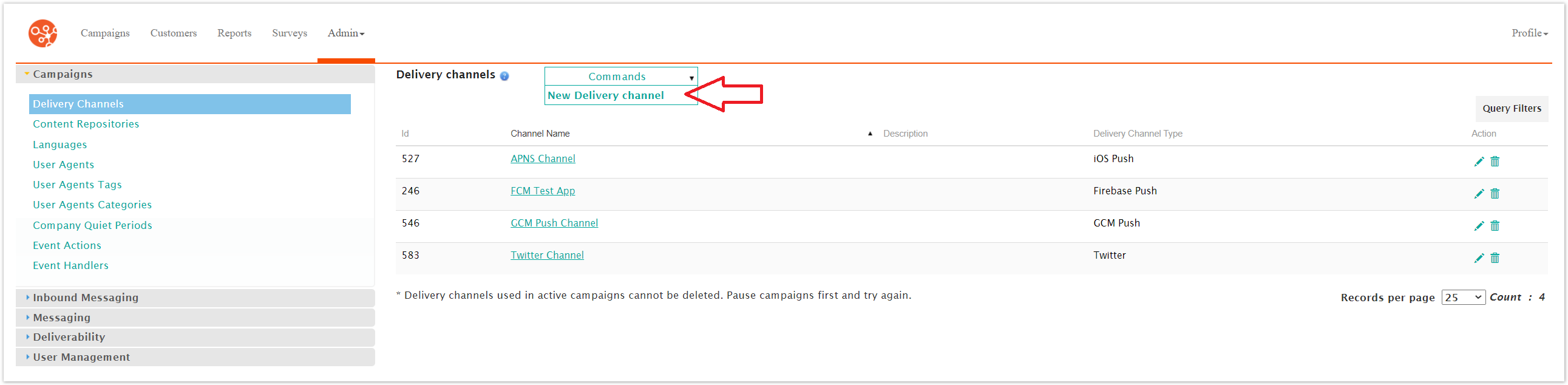Open the Query Filters panel
The image size is (1568, 385).
pyautogui.click(x=1512, y=109)
